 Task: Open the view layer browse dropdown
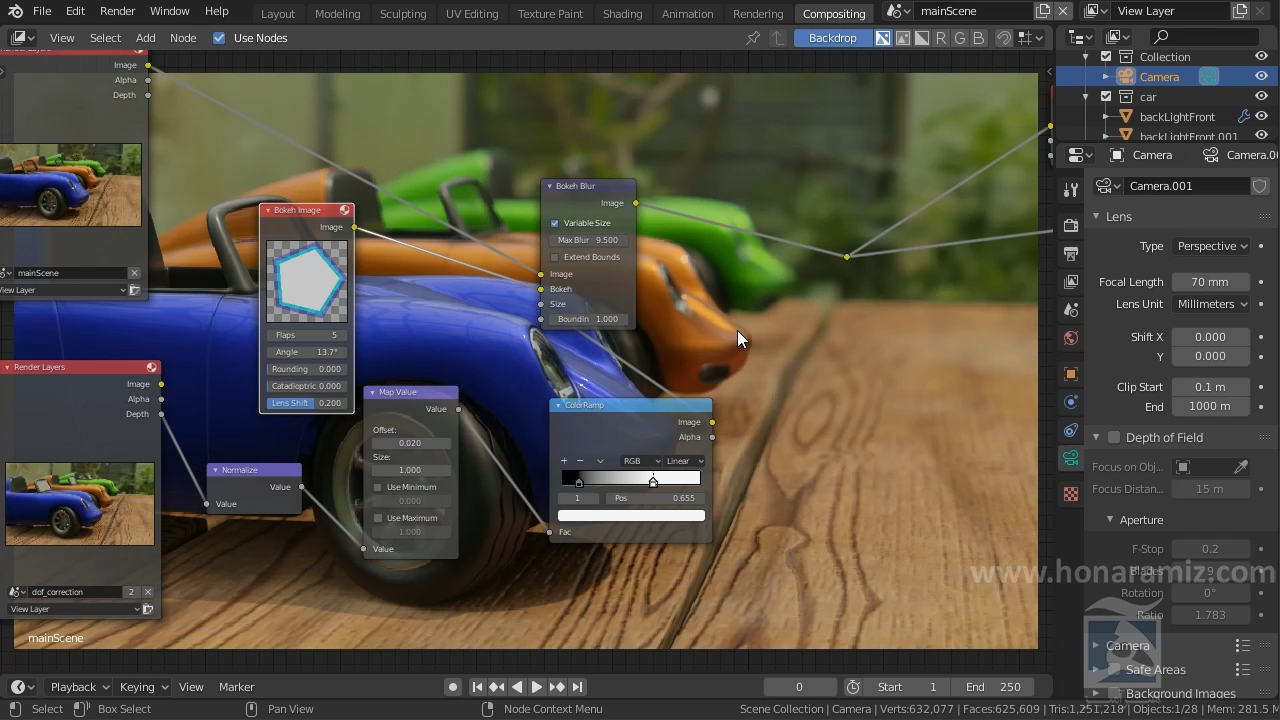(1096, 11)
